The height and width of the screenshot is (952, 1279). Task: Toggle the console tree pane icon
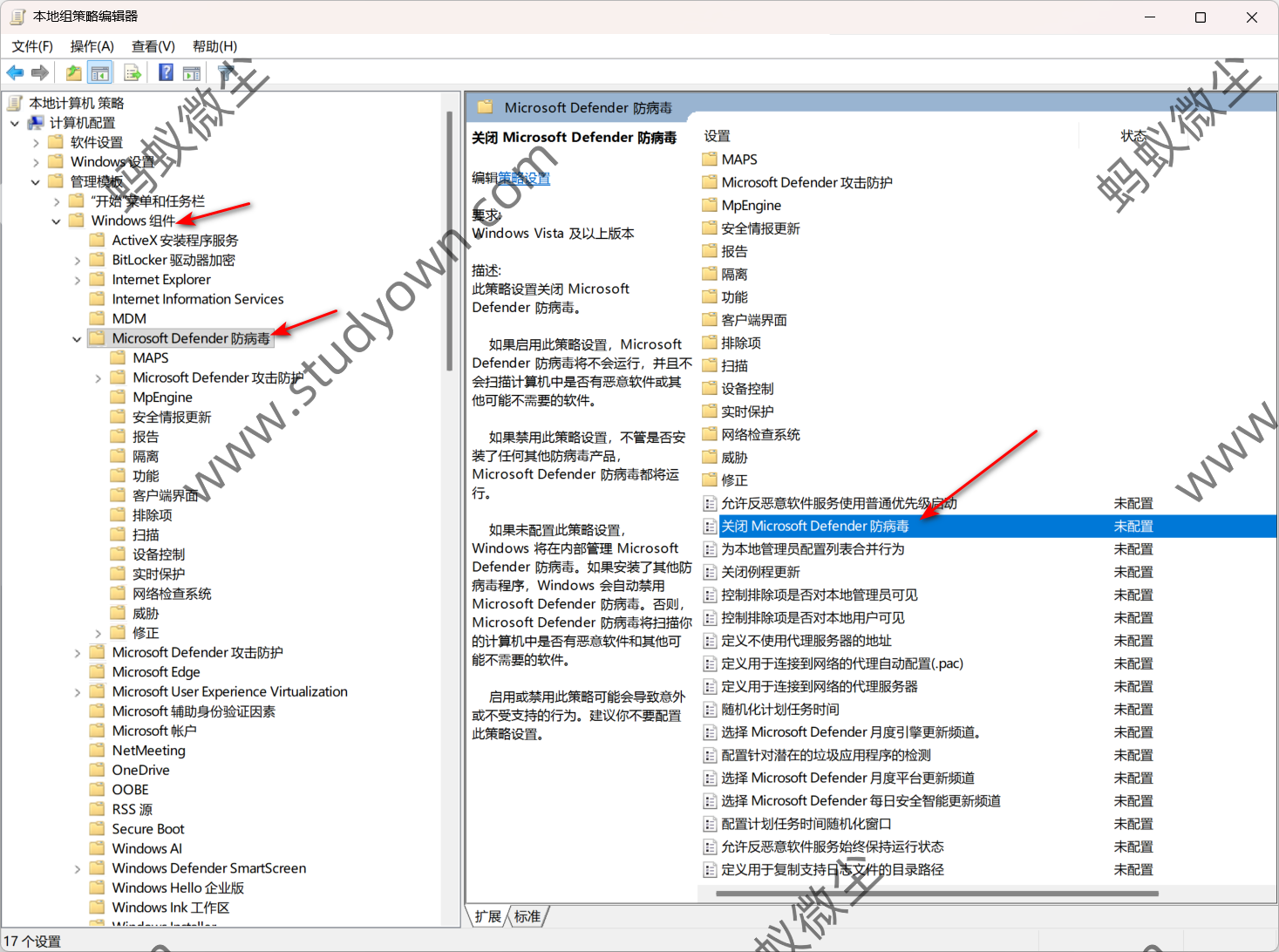100,72
